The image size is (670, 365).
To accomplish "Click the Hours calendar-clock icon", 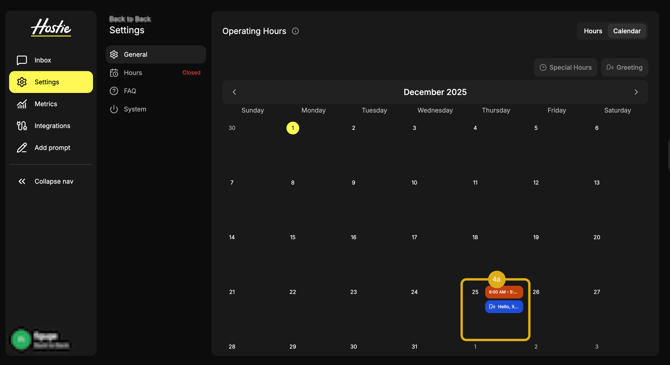I will [114, 73].
